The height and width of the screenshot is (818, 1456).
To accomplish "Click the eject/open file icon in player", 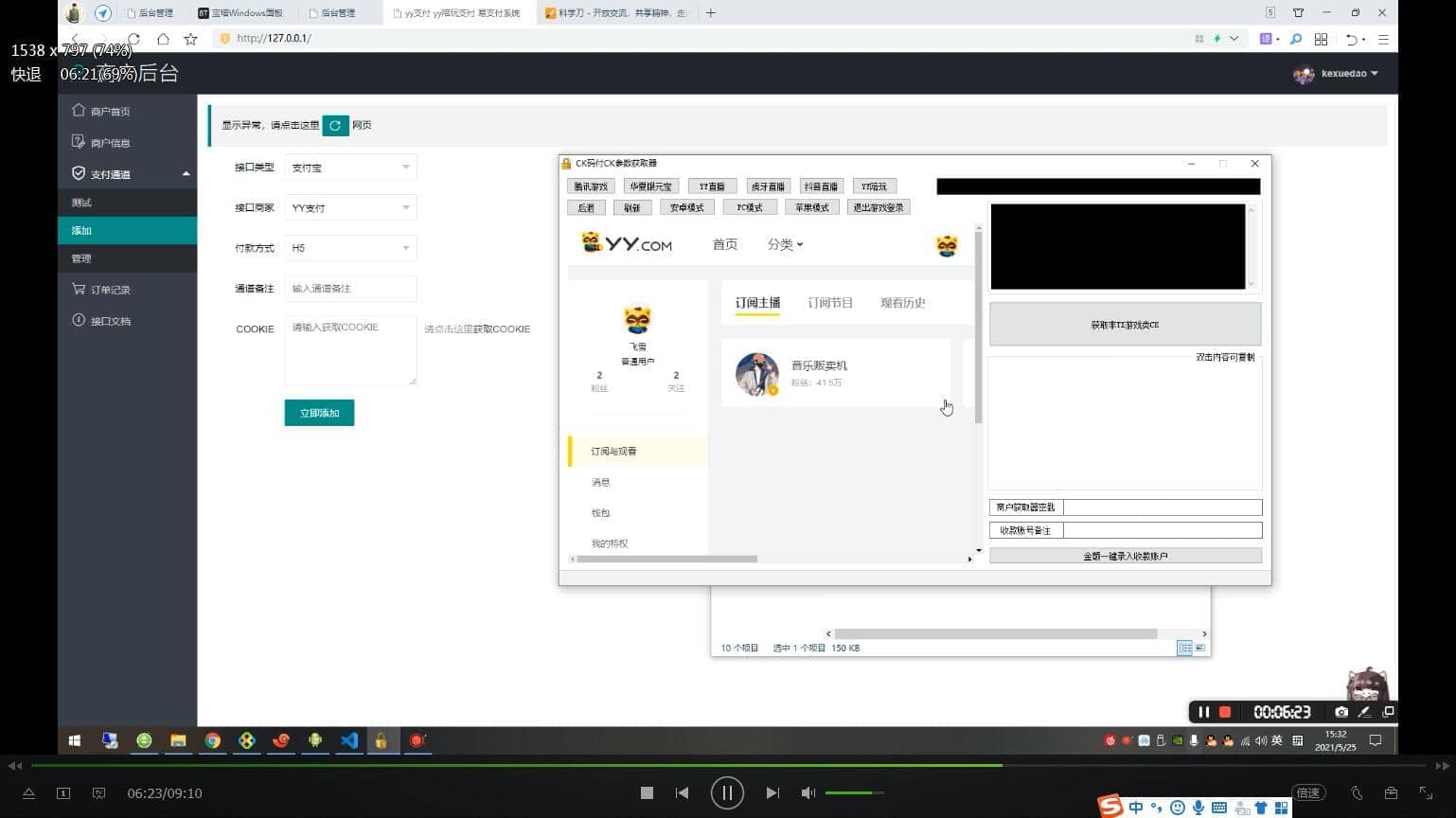I will (x=28, y=793).
